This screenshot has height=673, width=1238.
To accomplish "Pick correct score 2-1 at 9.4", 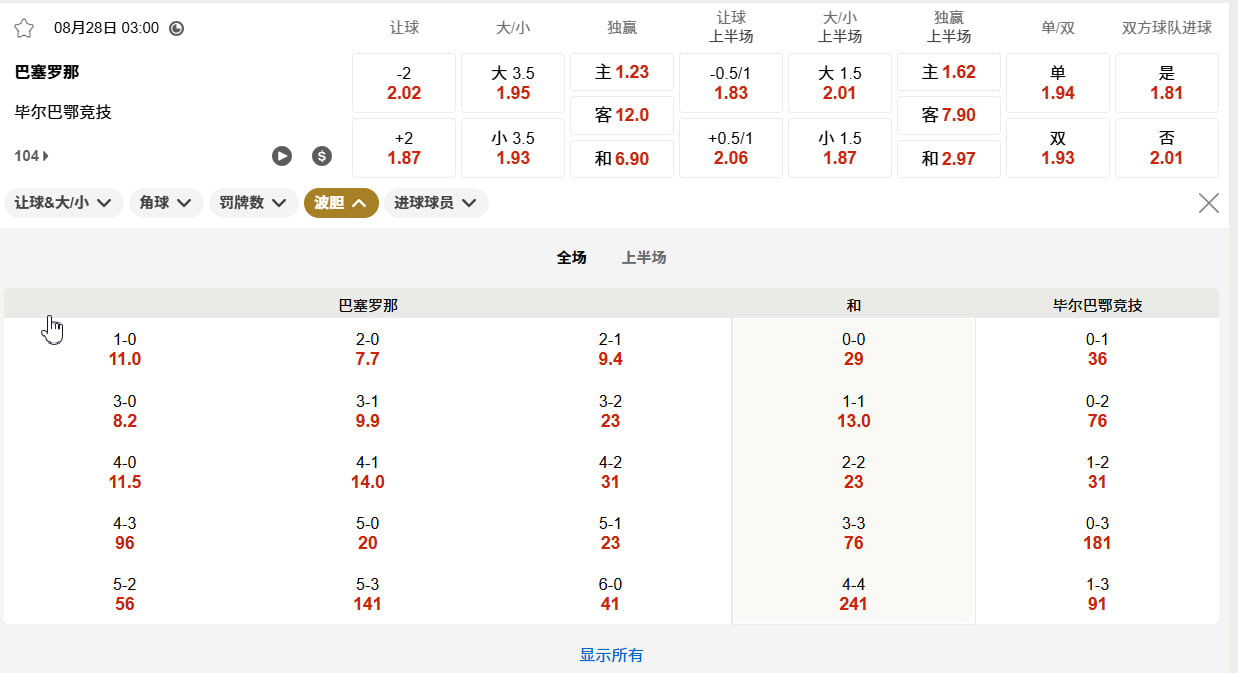I will coord(611,350).
